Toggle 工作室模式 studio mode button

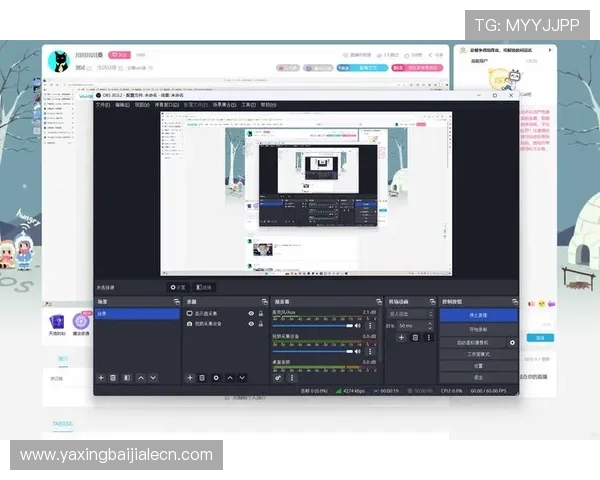(x=478, y=354)
